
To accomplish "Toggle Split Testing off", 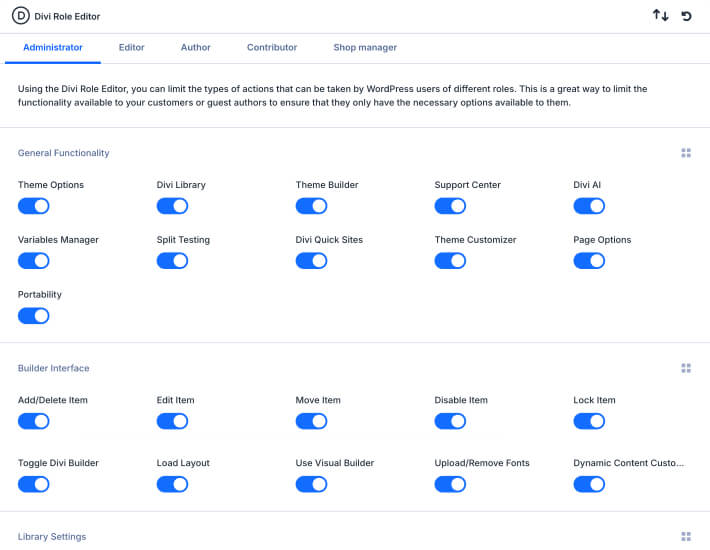I will (172, 261).
